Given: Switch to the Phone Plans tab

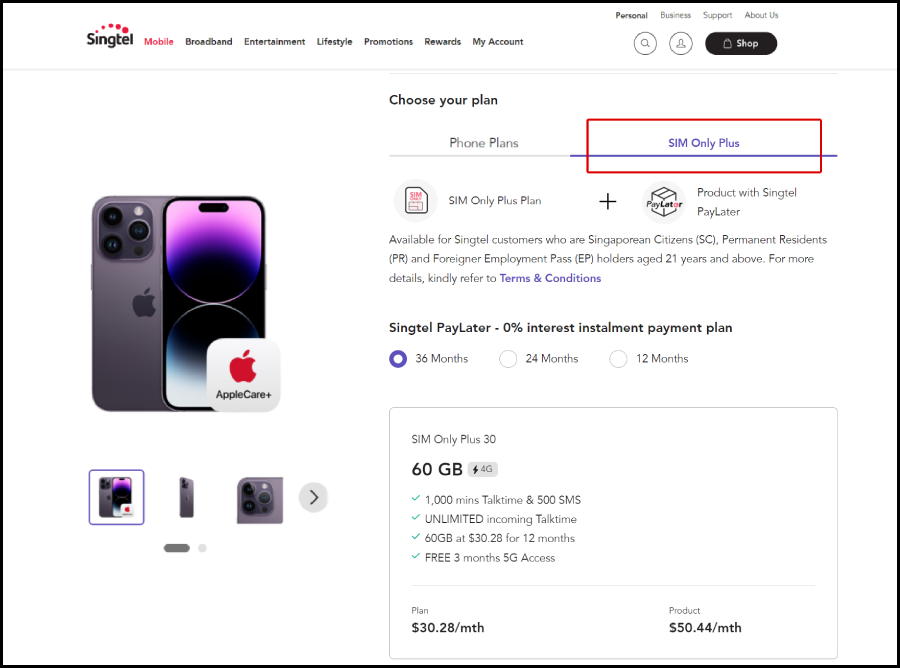Looking at the screenshot, I should coord(483,143).
